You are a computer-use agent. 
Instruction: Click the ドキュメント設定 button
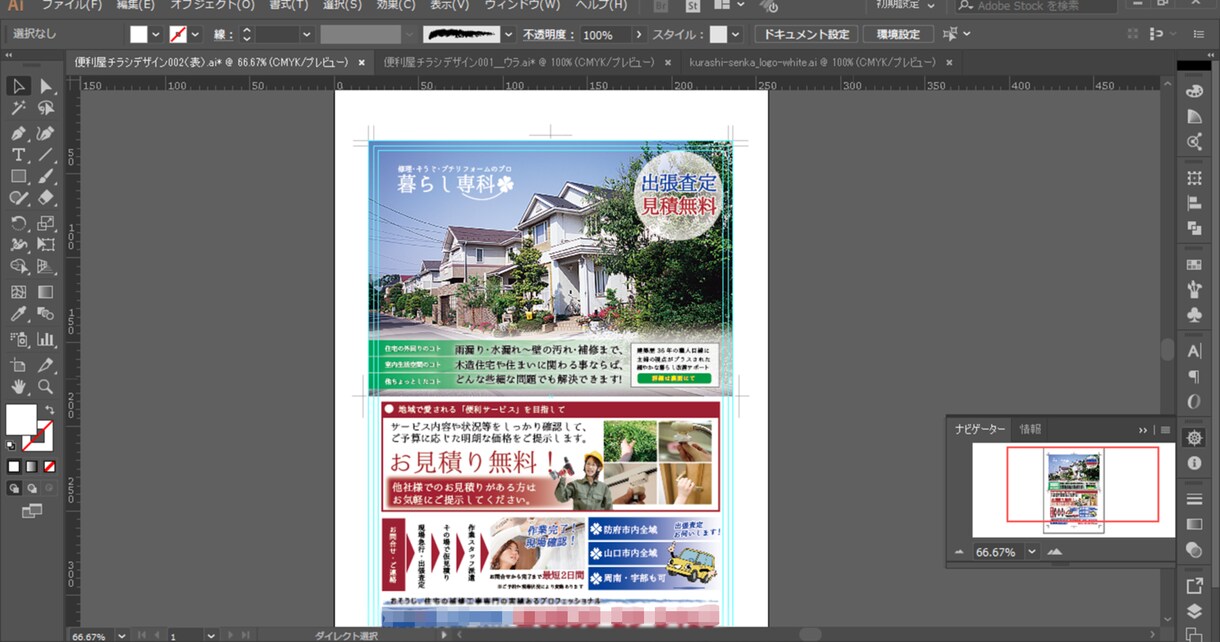tap(806, 35)
